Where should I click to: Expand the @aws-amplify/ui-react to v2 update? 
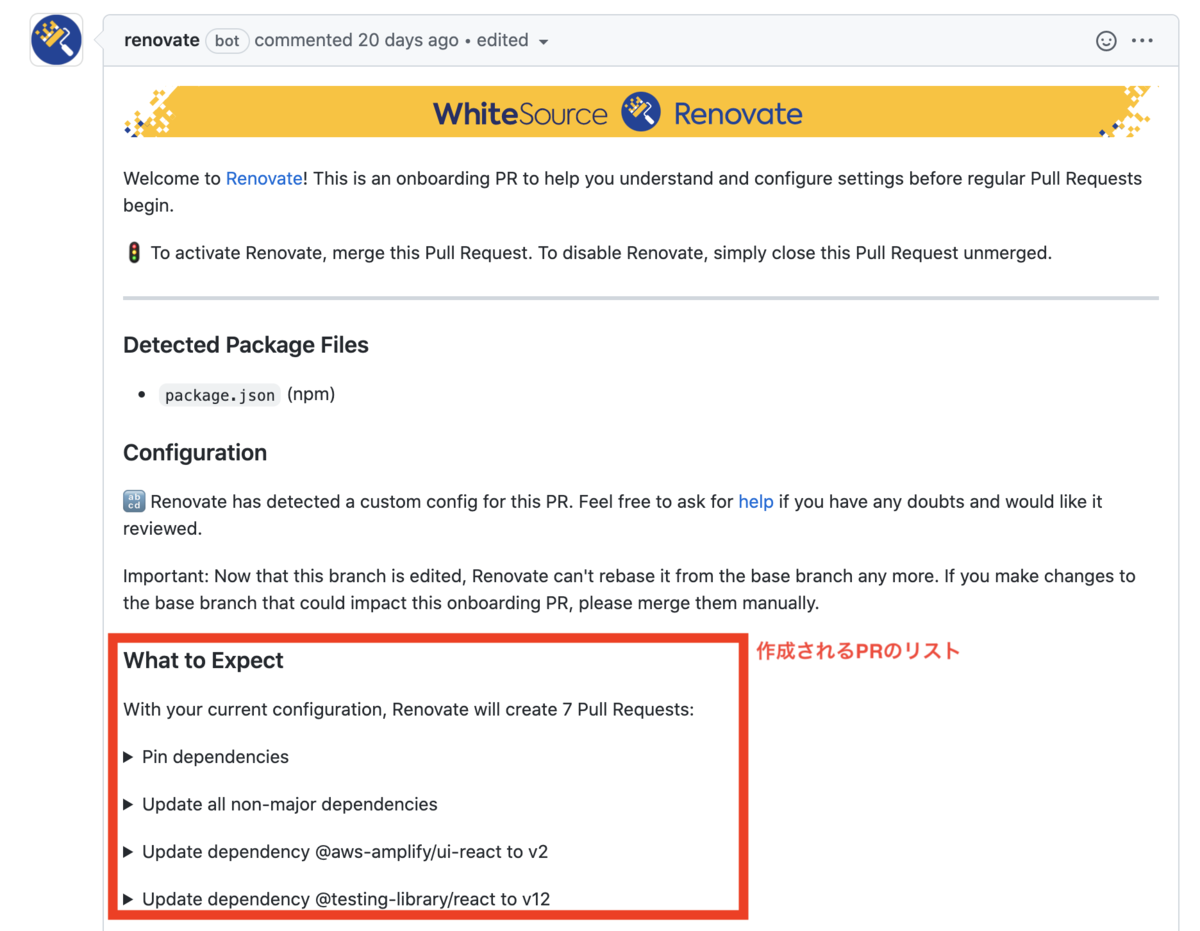tap(335, 852)
